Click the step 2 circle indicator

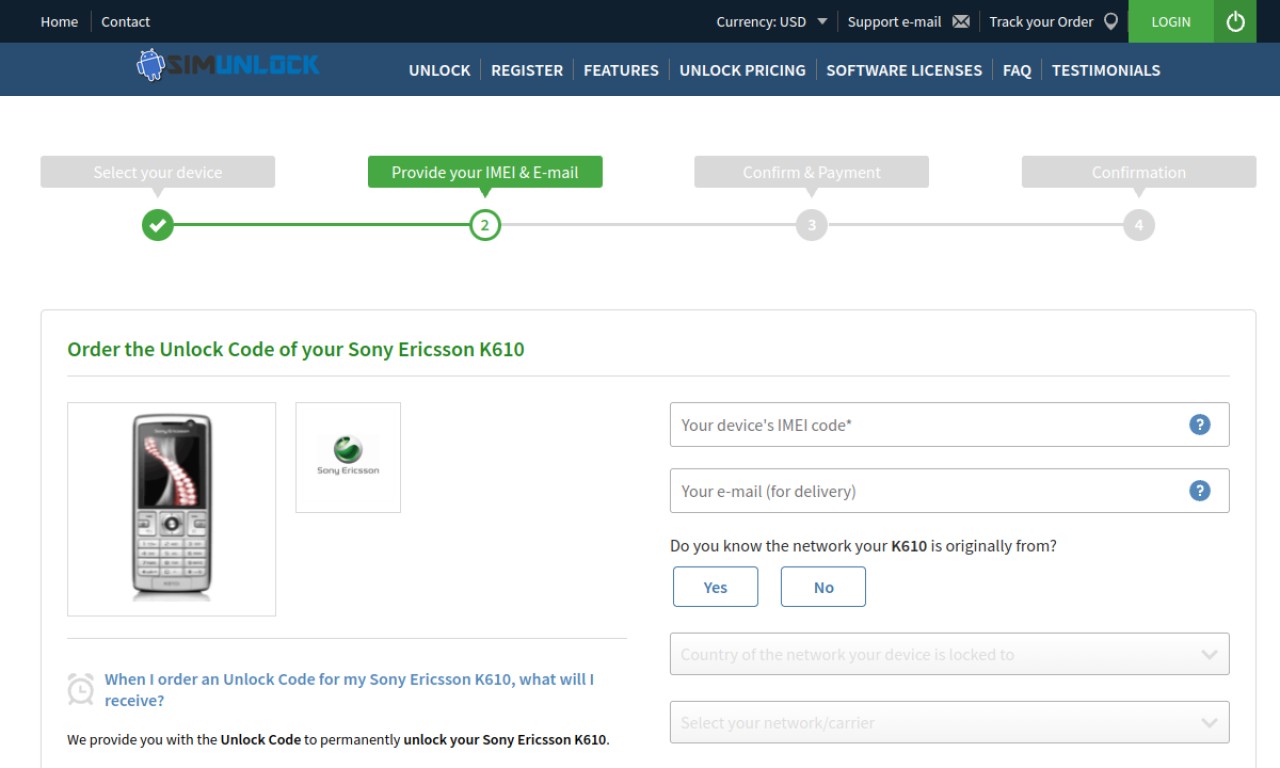pyautogui.click(x=485, y=225)
